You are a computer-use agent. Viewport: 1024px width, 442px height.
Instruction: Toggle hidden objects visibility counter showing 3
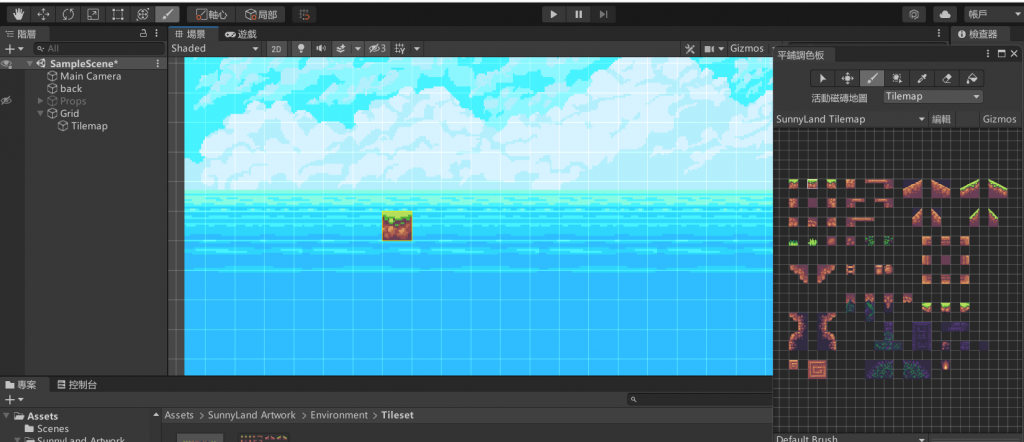point(377,48)
